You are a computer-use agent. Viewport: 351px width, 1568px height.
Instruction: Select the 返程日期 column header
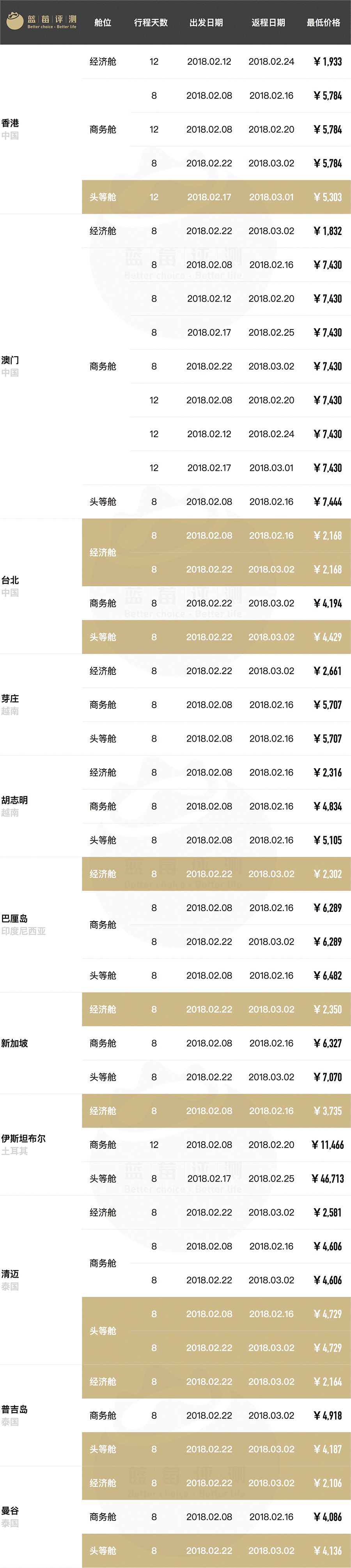point(268,23)
